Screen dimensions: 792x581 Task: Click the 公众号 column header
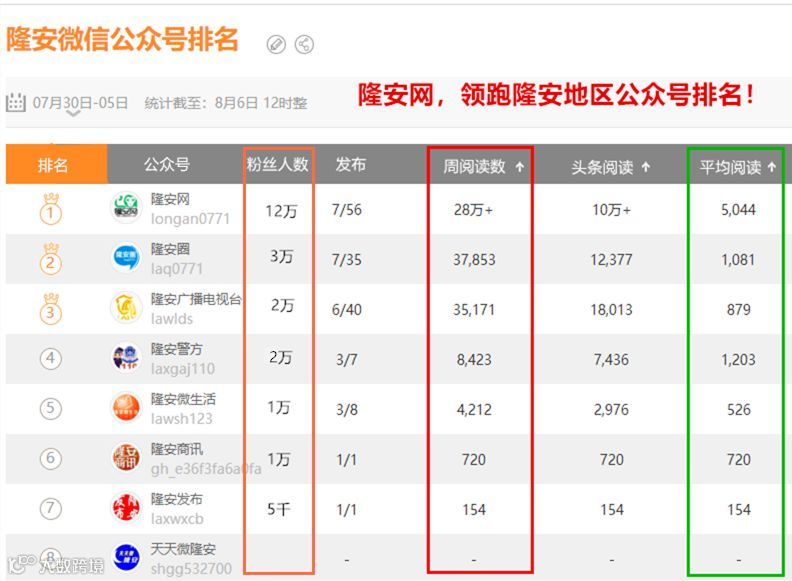pyautogui.click(x=167, y=164)
